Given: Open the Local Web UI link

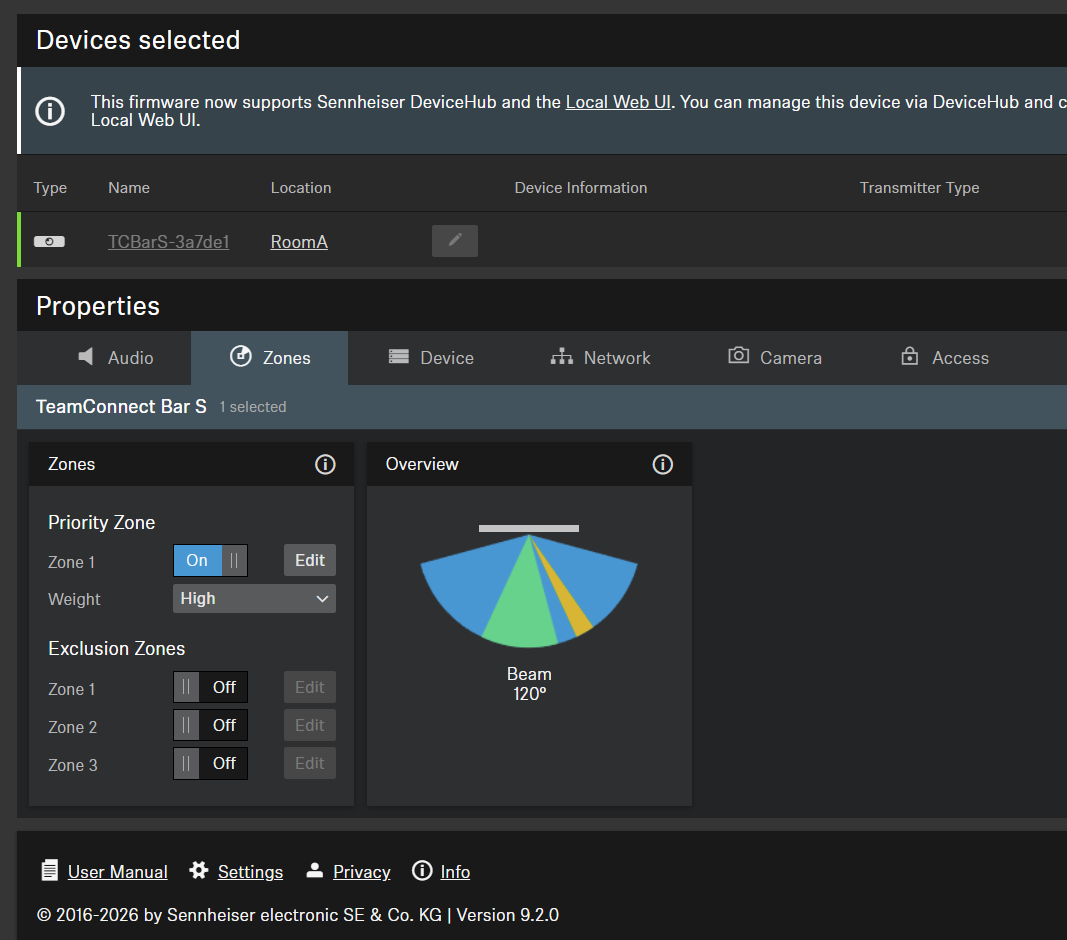Looking at the screenshot, I should (x=618, y=102).
